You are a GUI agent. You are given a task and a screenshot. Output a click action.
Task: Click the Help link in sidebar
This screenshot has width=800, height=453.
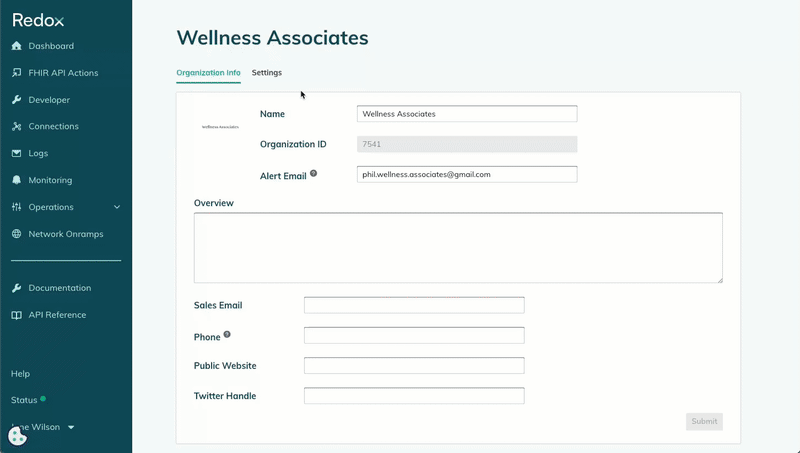pos(20,373)
